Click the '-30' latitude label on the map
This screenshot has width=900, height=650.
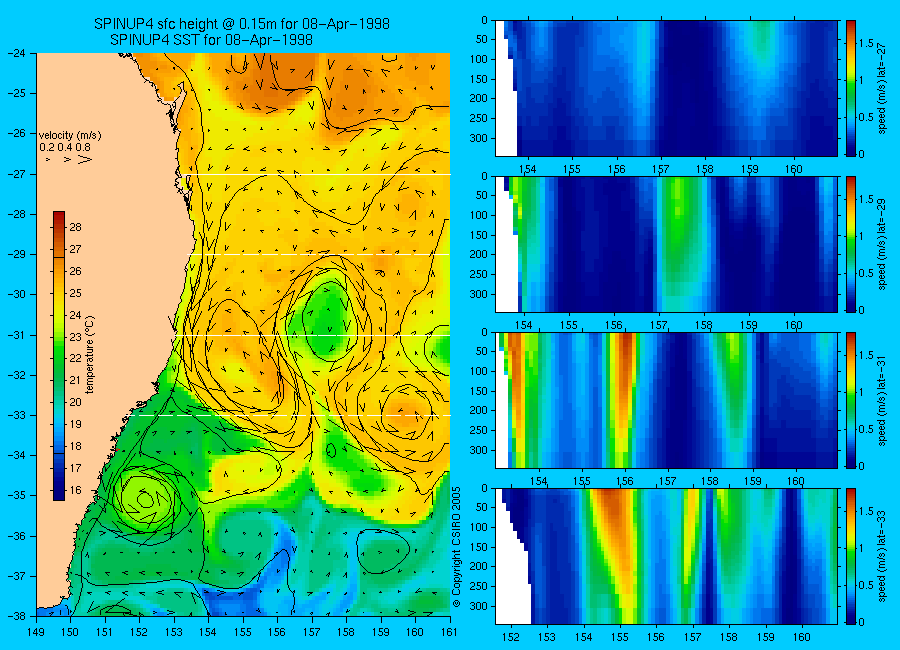(x=15, y=295)
